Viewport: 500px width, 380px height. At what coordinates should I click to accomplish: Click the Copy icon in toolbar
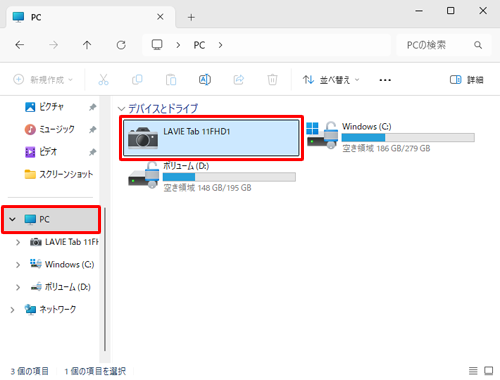coord(137,80)
